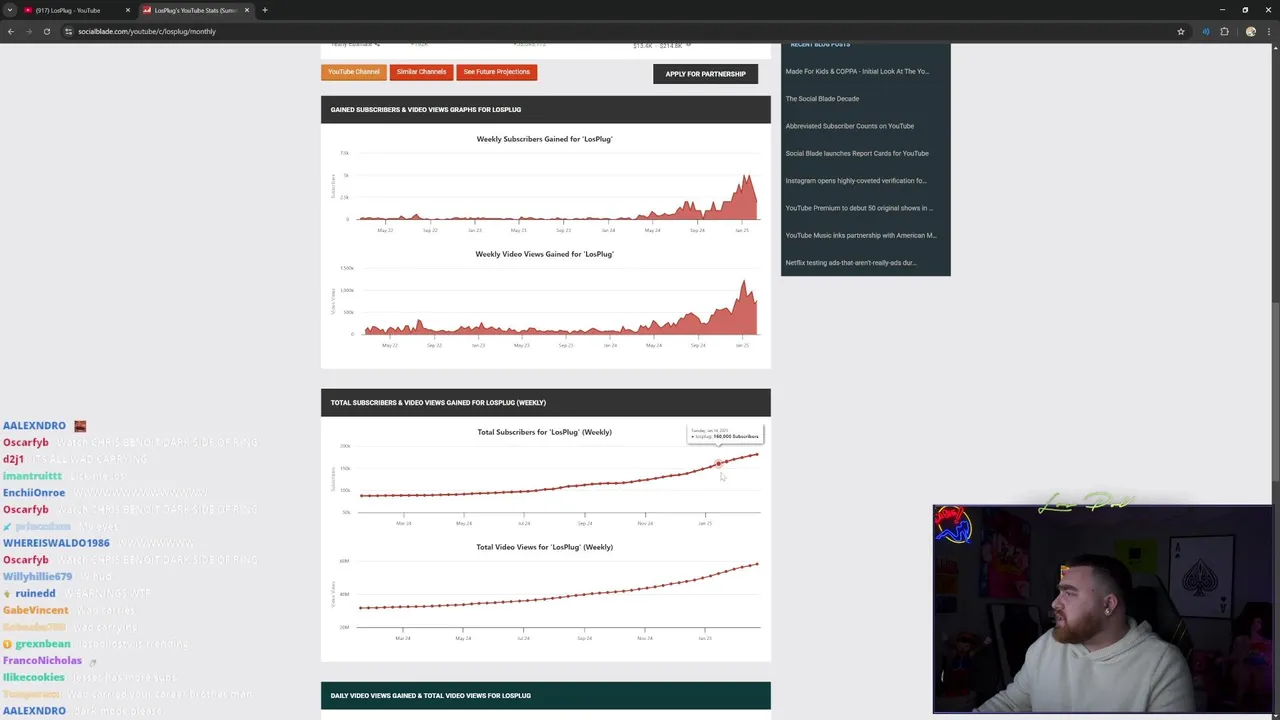View site information icon in address bar
1280x720 pixels.
69,31
